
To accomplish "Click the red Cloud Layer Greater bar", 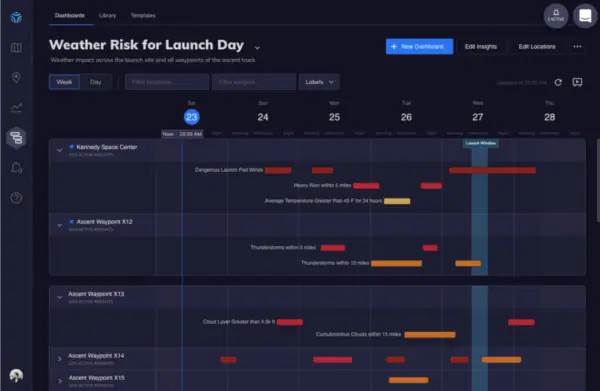I will 290,322.
